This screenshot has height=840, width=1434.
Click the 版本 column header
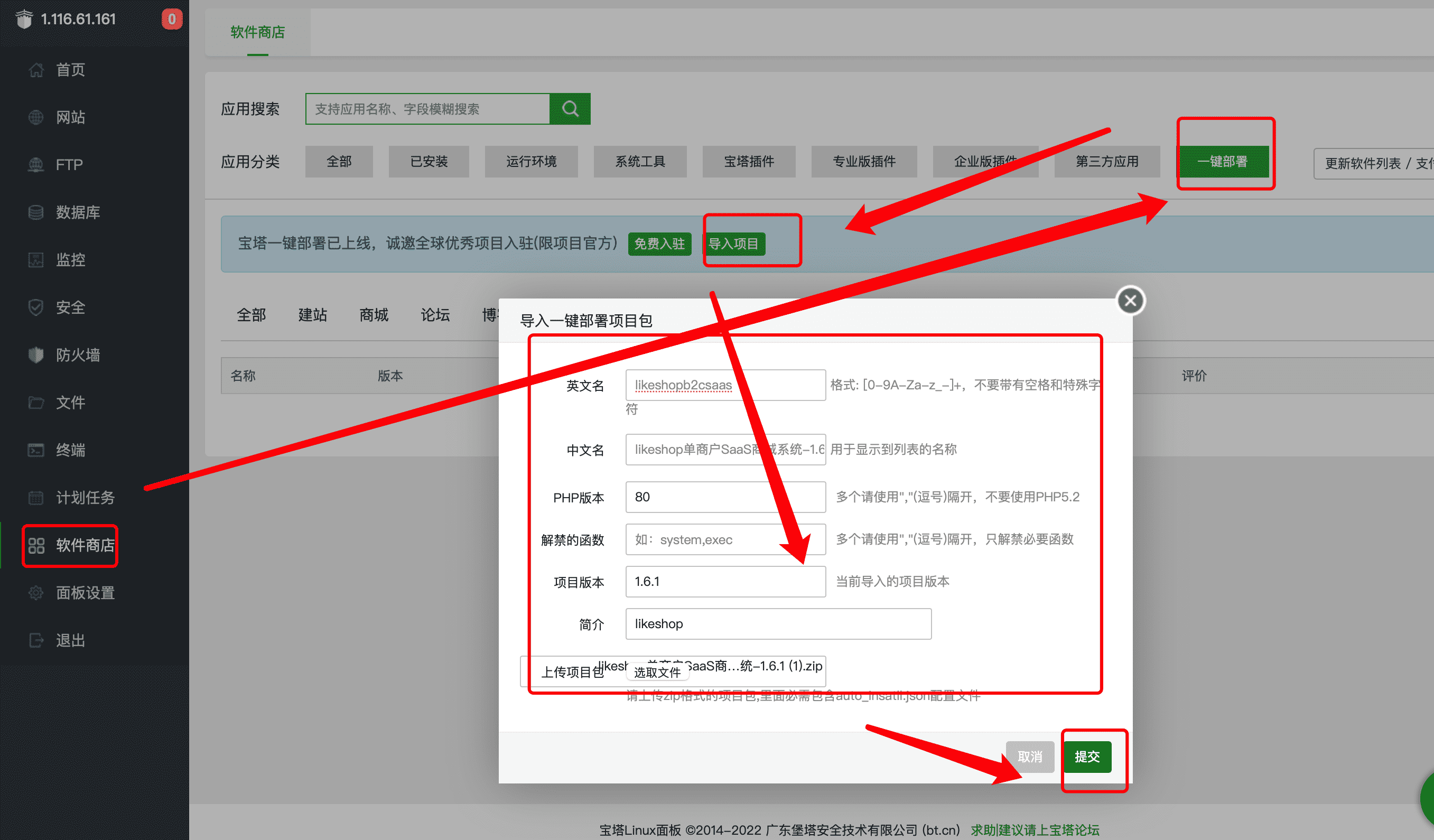390,376
